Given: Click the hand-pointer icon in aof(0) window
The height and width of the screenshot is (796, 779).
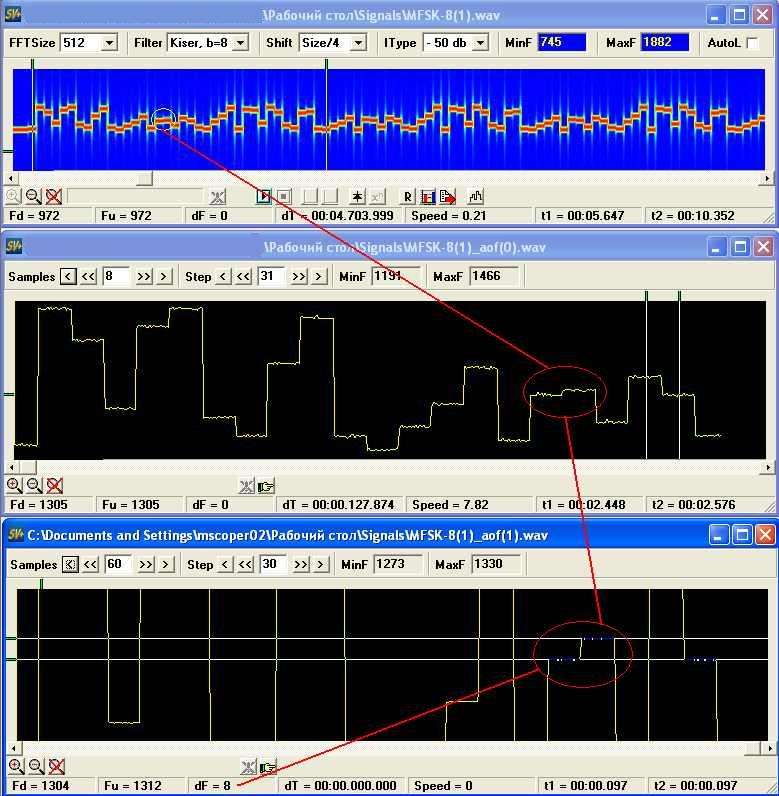Looking at the screenshot, I should pos(266,486).
